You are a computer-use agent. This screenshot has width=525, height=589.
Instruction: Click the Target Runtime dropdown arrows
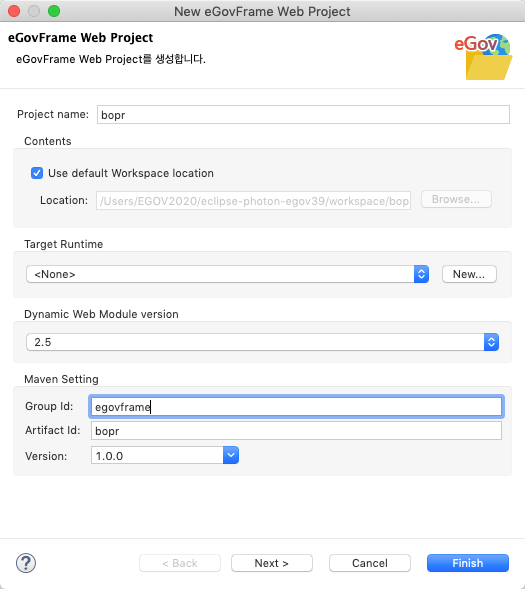point(421,274)
